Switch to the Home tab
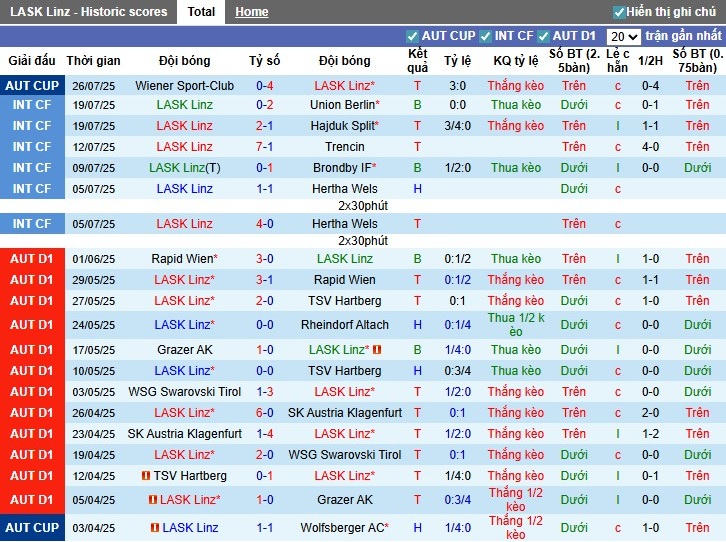Image resolution: width=726 pixels, height=542 pixels. (251, 12)
